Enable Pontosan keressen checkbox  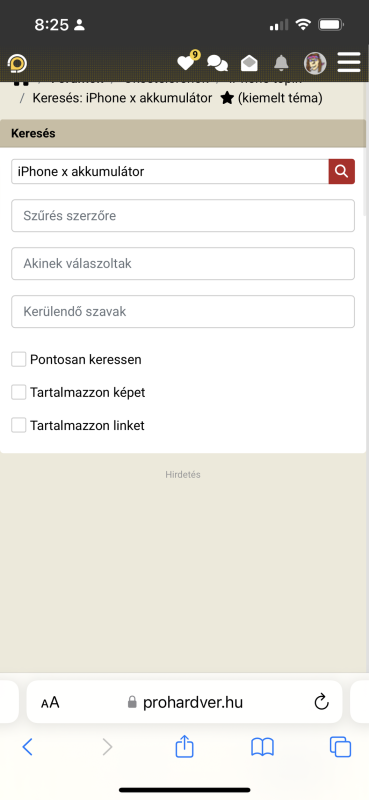tap(19, 359)
